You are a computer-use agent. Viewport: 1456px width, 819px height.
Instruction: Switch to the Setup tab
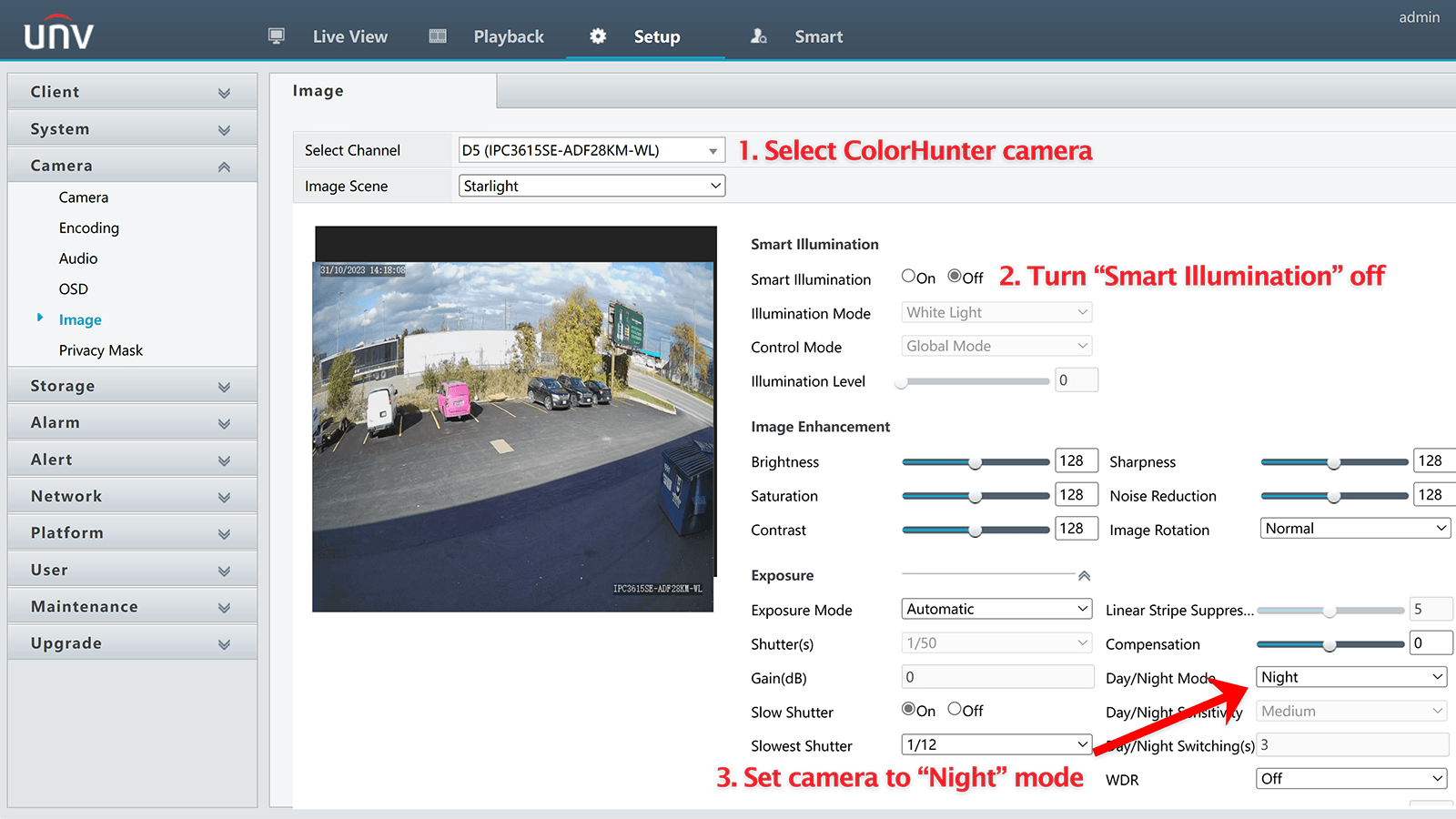[657, 36]
